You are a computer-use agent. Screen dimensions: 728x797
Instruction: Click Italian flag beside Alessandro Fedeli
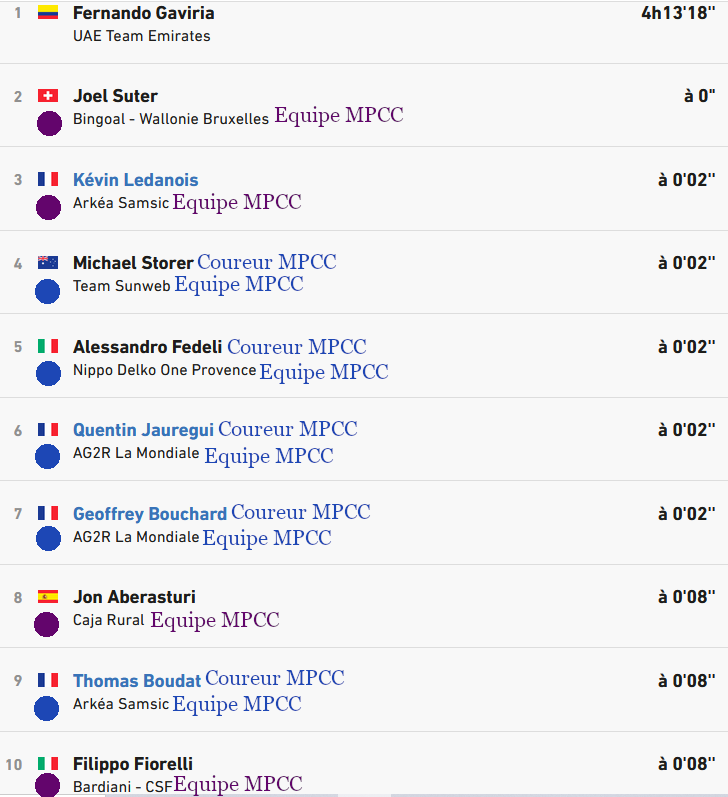pyautogui.click(x=47, y=346)
